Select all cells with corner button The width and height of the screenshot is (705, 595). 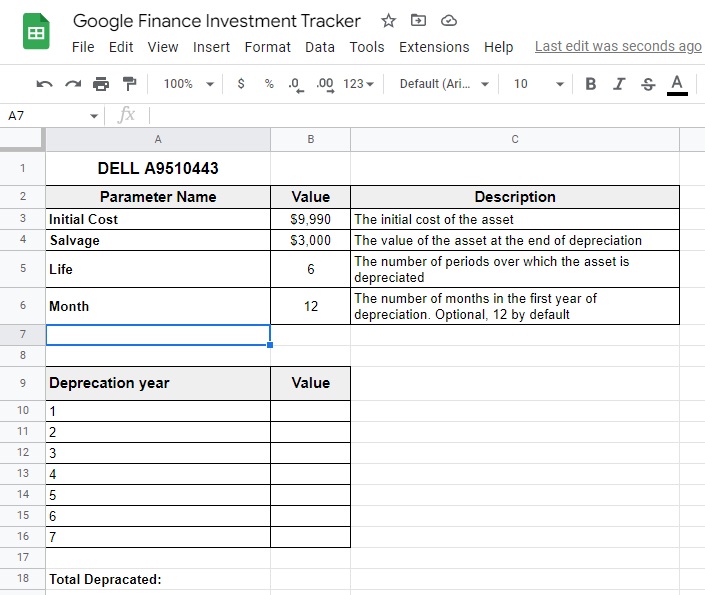22,139
